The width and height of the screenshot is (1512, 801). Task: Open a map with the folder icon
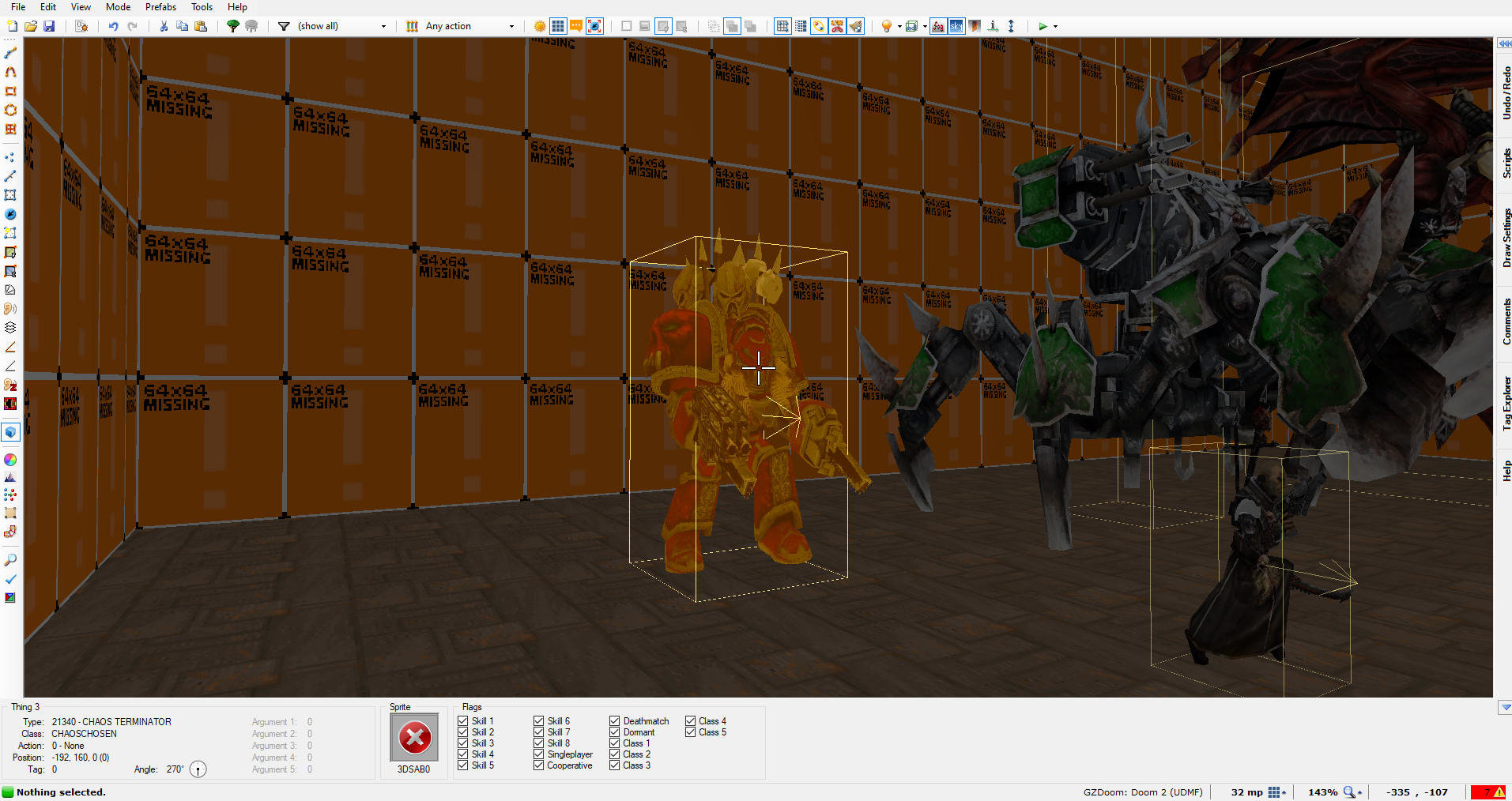(31, 26)
